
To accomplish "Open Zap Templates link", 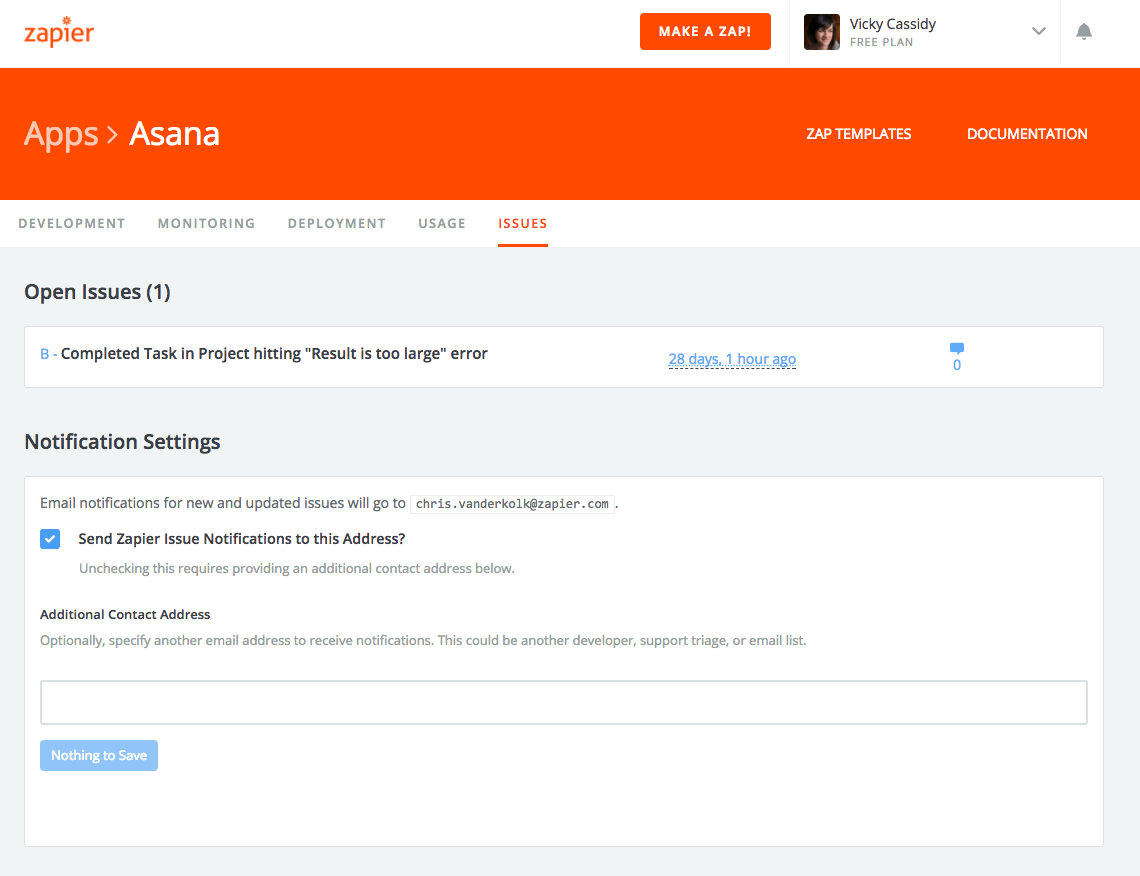I will [x=858, y=134].
